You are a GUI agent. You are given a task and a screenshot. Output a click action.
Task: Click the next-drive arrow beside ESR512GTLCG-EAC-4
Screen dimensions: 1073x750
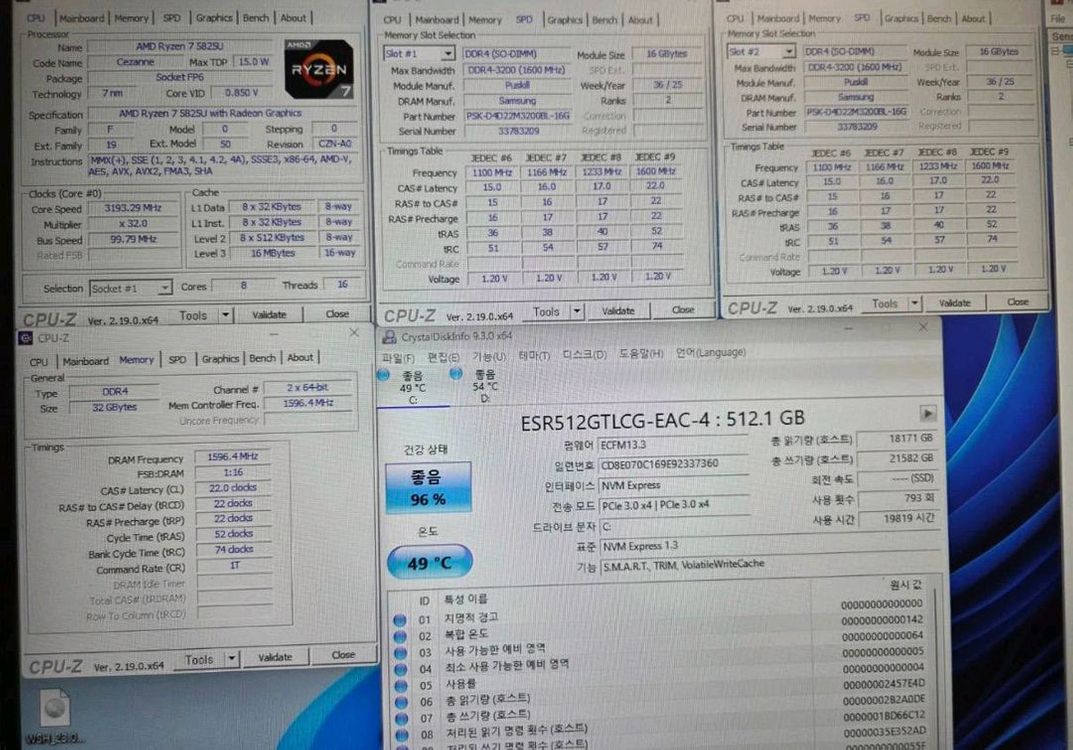(x=927, y=412)
